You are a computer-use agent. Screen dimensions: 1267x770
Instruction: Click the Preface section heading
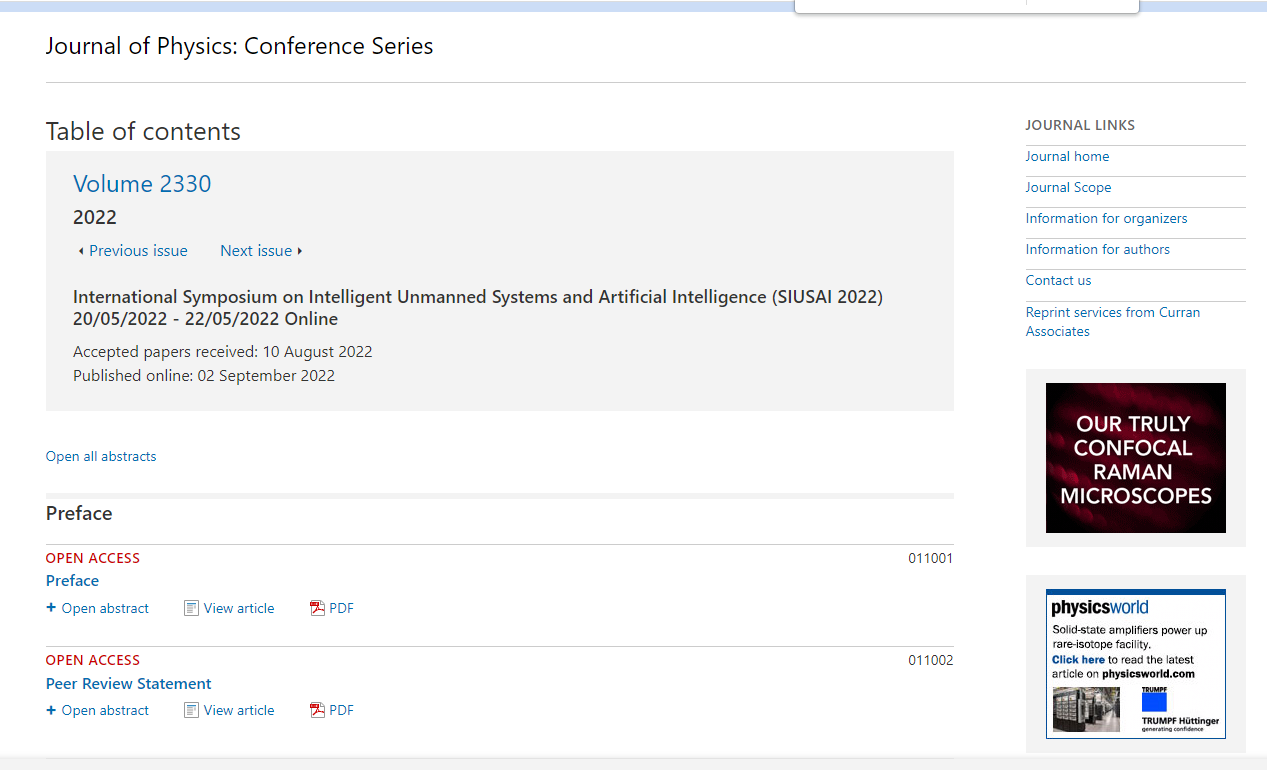pyautogui.click(x=79, y=513)
